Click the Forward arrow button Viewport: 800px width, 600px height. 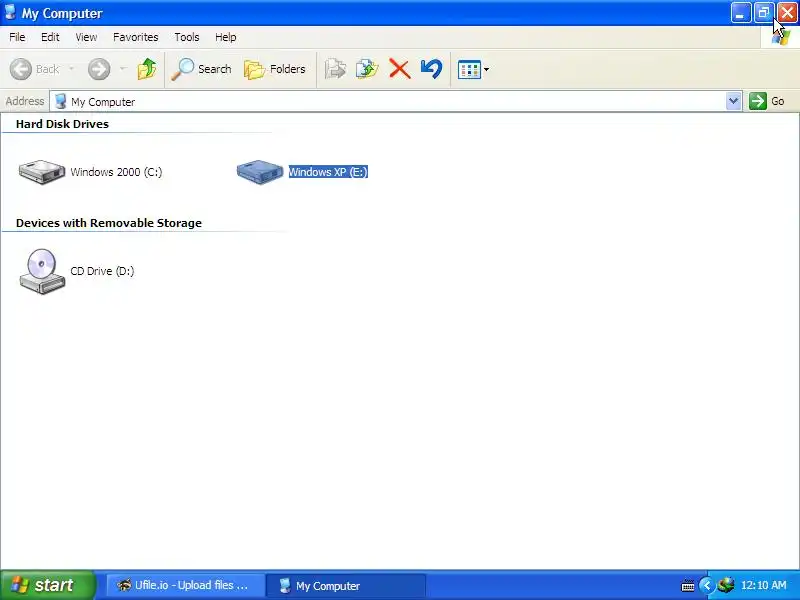[98, 69]
